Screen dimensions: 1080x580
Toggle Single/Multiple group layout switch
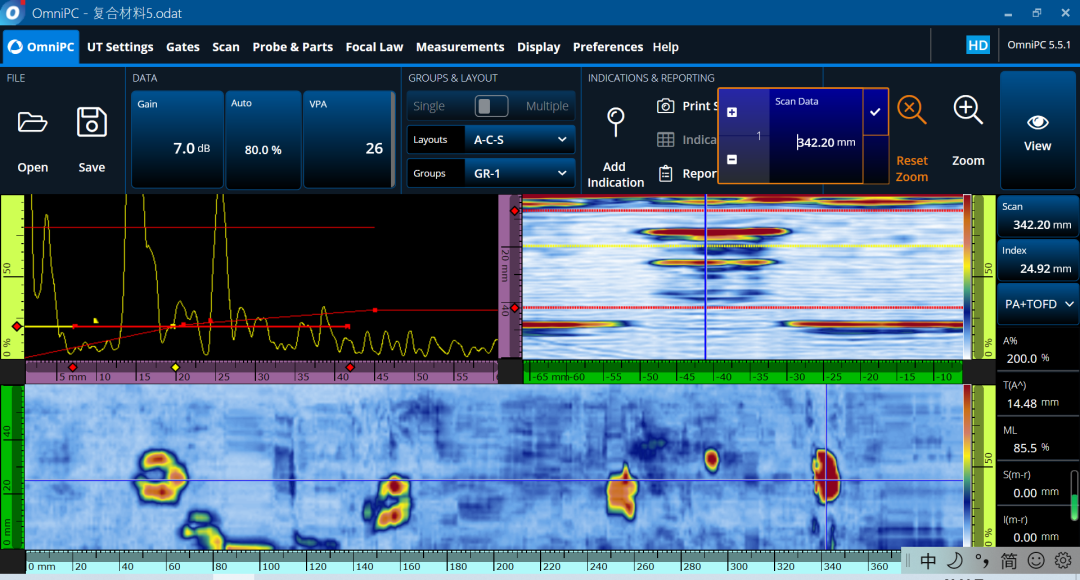(x=491, y=106)
